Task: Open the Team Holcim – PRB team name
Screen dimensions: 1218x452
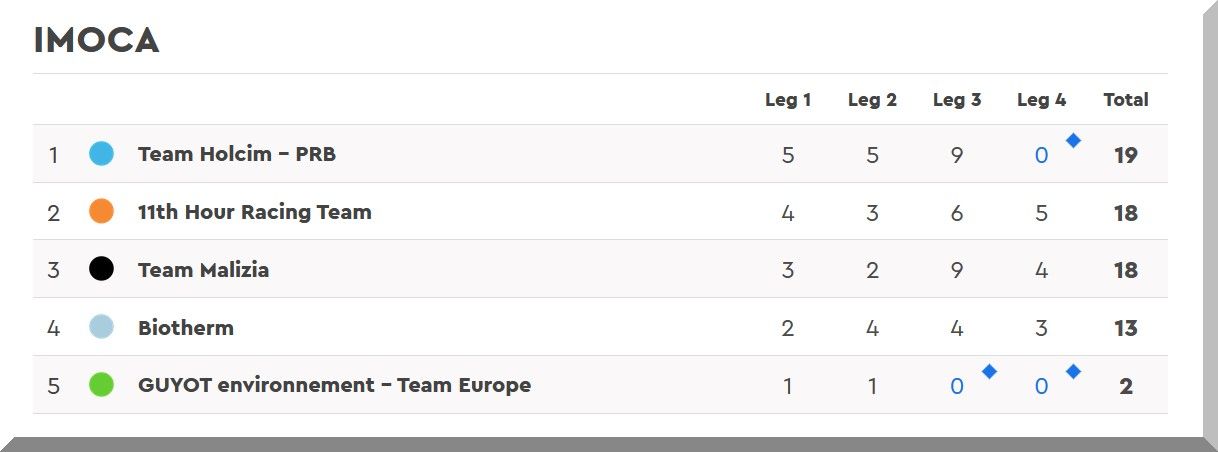Action: click(236, 154)
